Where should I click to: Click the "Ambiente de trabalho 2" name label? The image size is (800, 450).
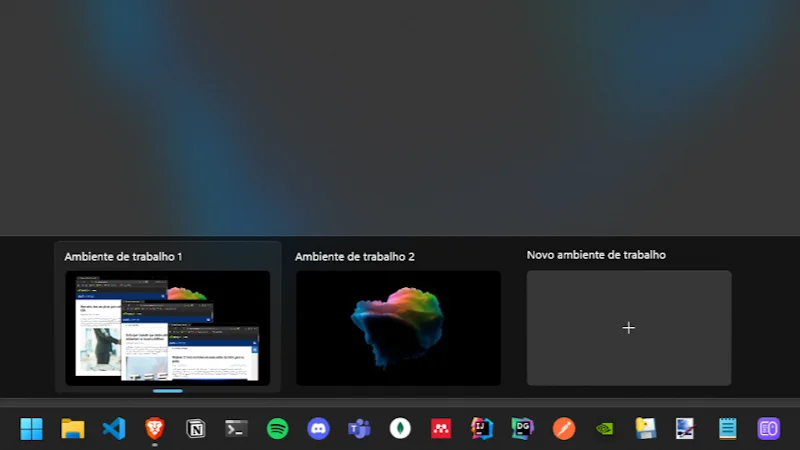(x=355, y=257)
